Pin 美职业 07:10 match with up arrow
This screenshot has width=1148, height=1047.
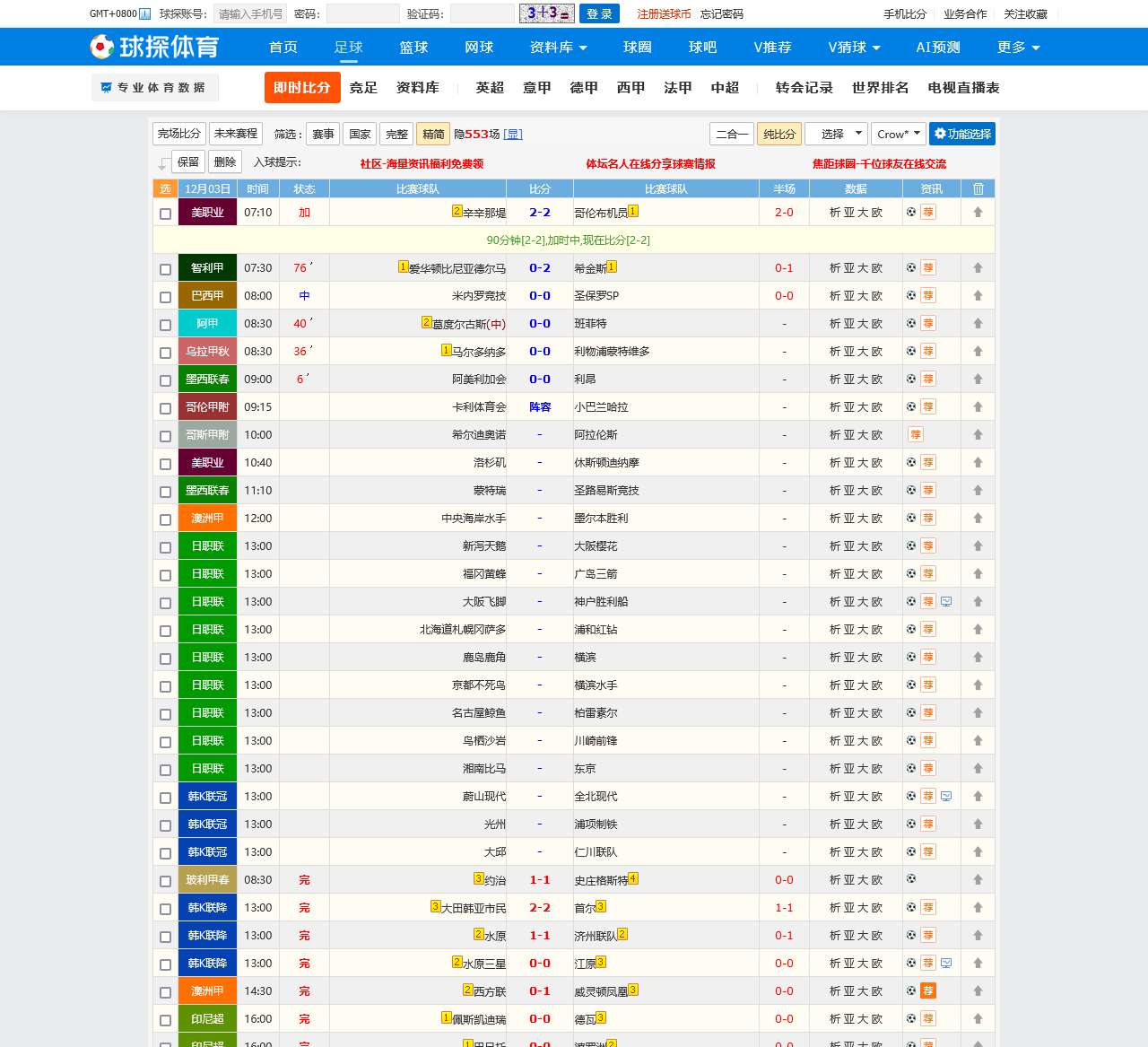point(978,213)
